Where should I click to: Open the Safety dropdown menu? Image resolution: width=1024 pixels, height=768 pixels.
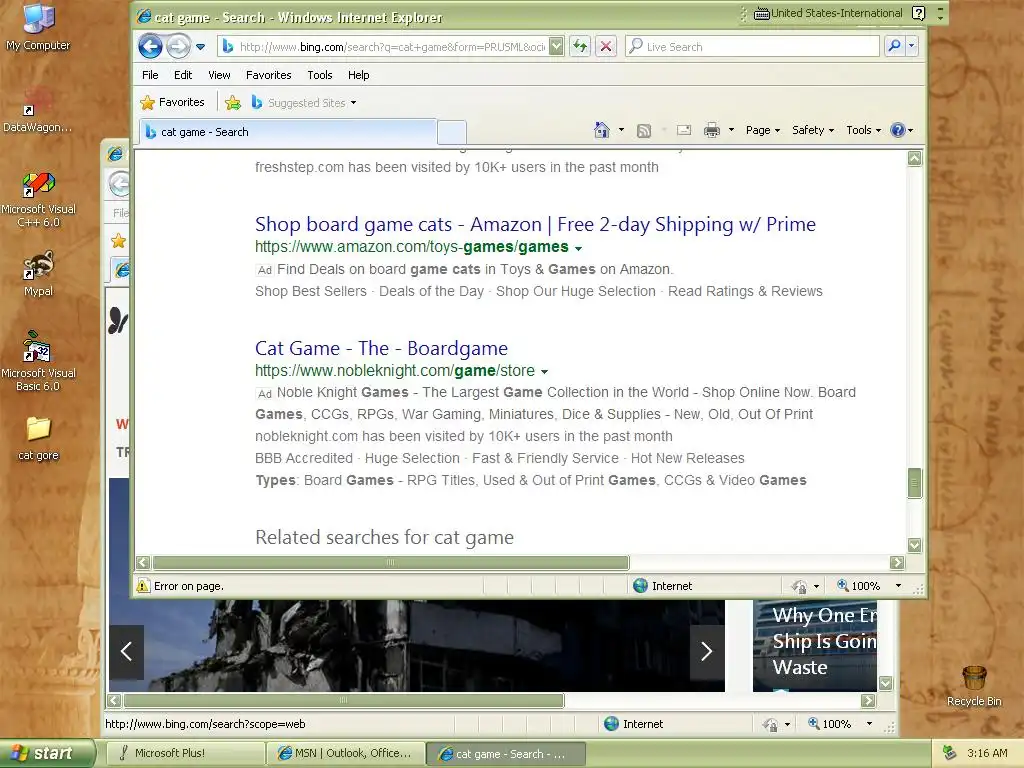pyautogui.click(x=813, y=130)
